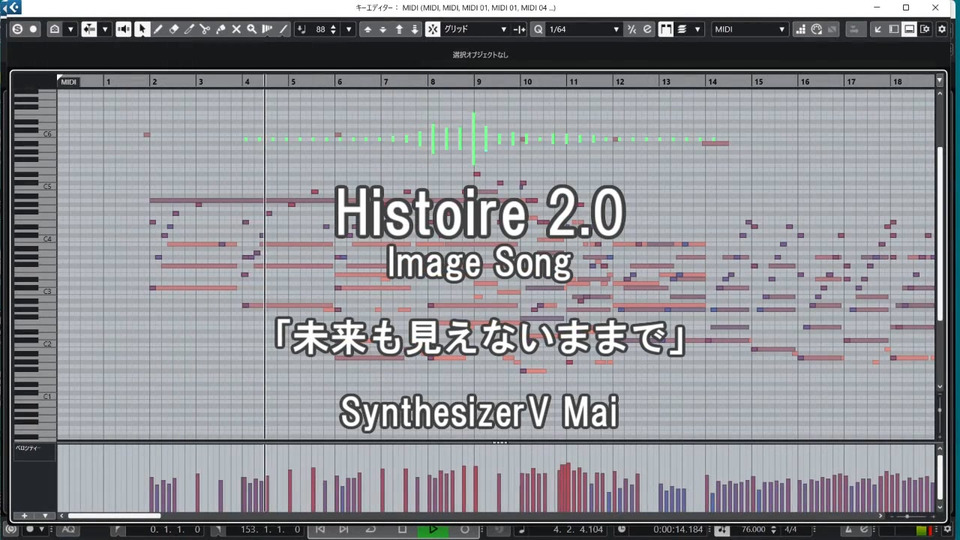Open the Quantize Panel 'e' button
The width and height of the screenshot is (960, 540).
click(647, 29)
